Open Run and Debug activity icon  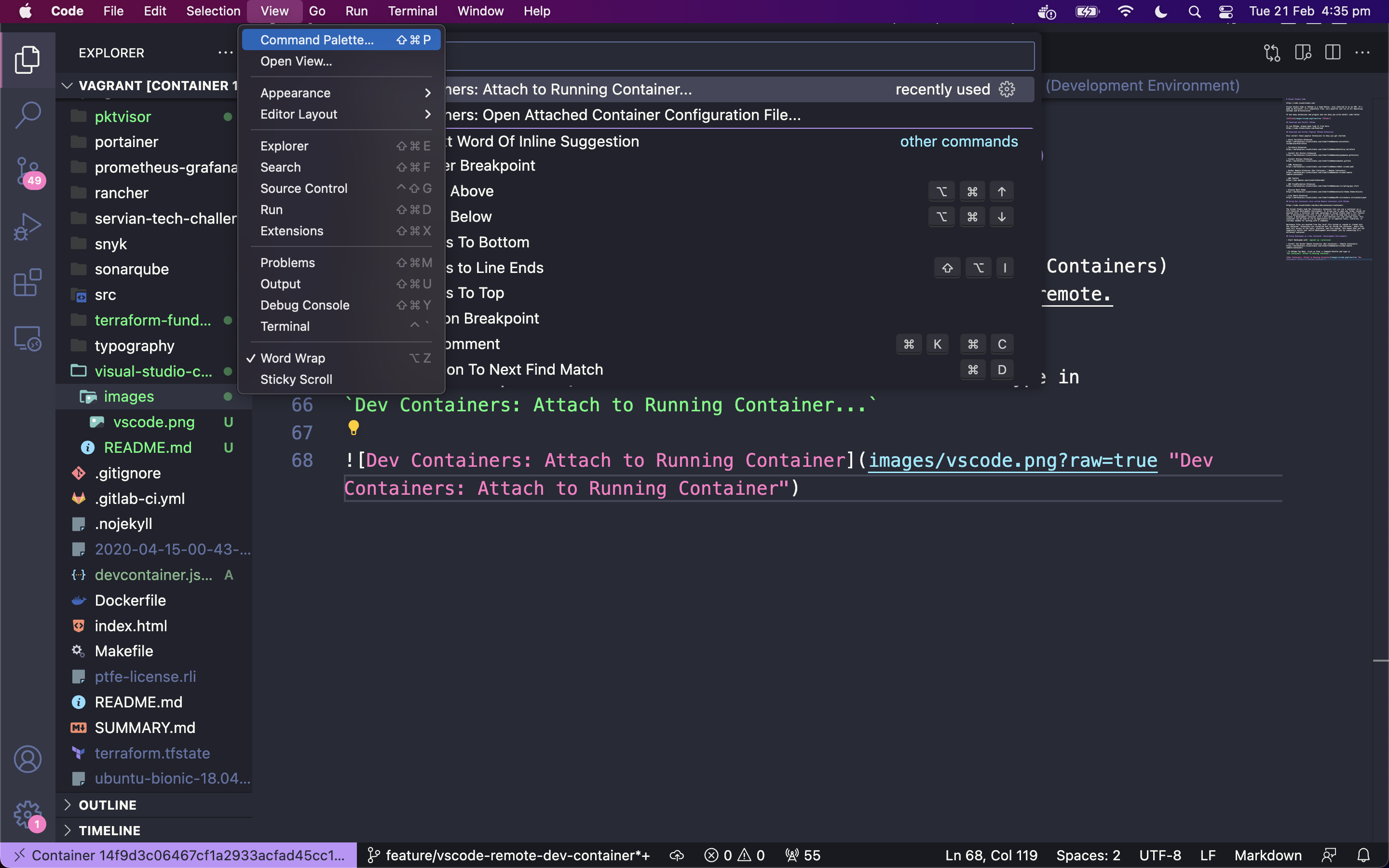(27, 227)
